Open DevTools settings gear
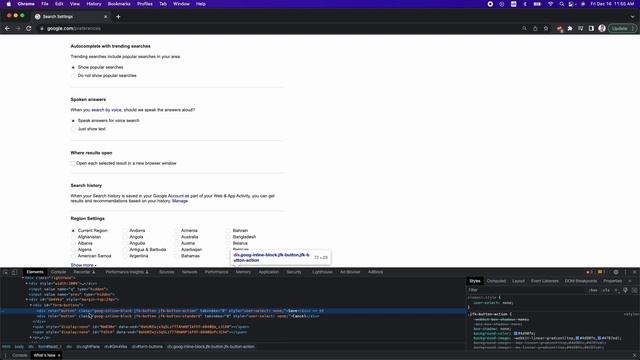Image resolution: width=640 pixels, height=360 pixels. coord(616,272)
